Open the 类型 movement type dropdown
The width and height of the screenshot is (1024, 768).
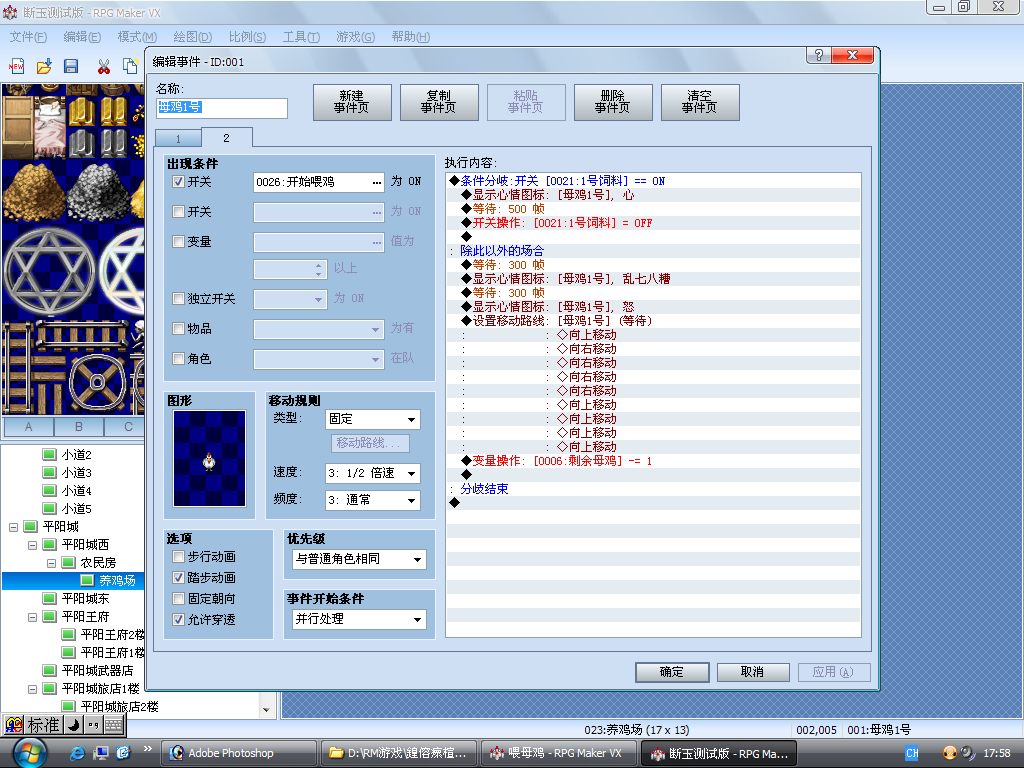coord(372,419)
